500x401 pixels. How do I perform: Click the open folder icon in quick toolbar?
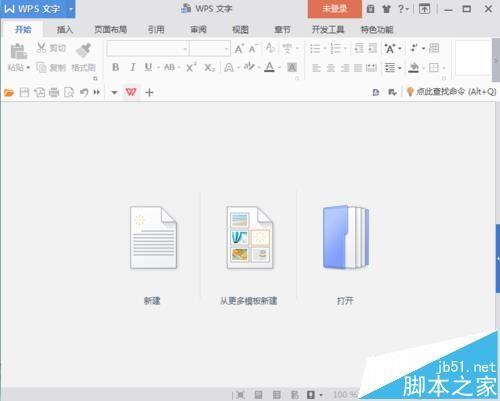coord(9,92)
